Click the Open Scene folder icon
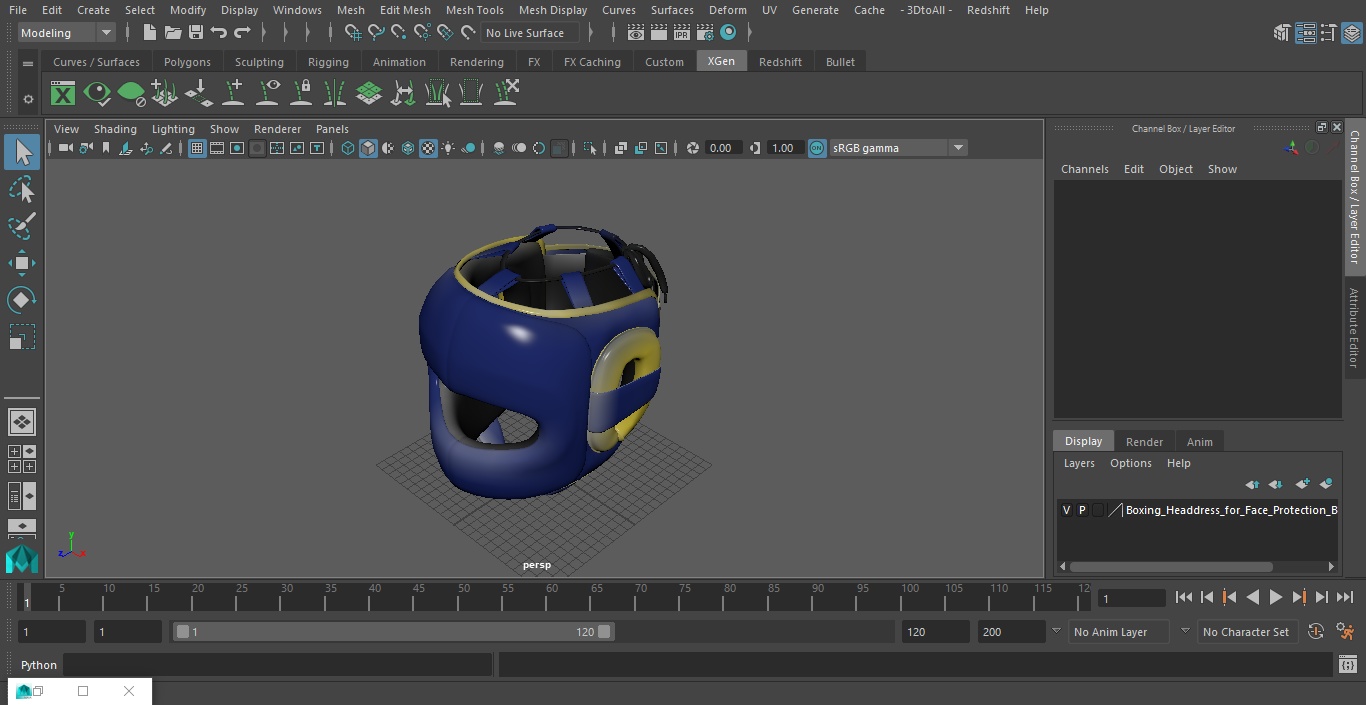Image resolution: width=1366 pixels, height=705 pixels. [x=173, y=33]
